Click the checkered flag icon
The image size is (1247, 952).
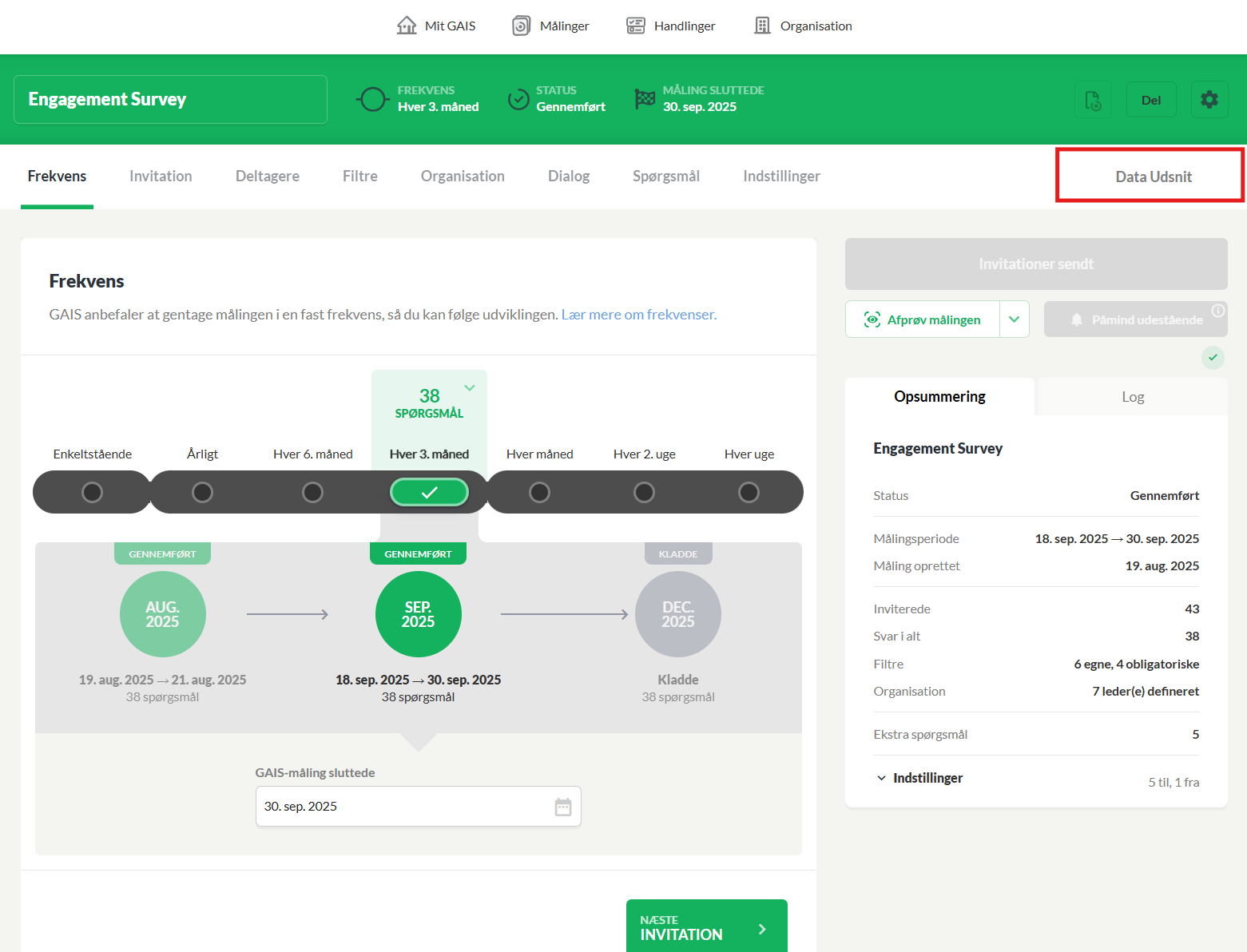coord(645,99)
